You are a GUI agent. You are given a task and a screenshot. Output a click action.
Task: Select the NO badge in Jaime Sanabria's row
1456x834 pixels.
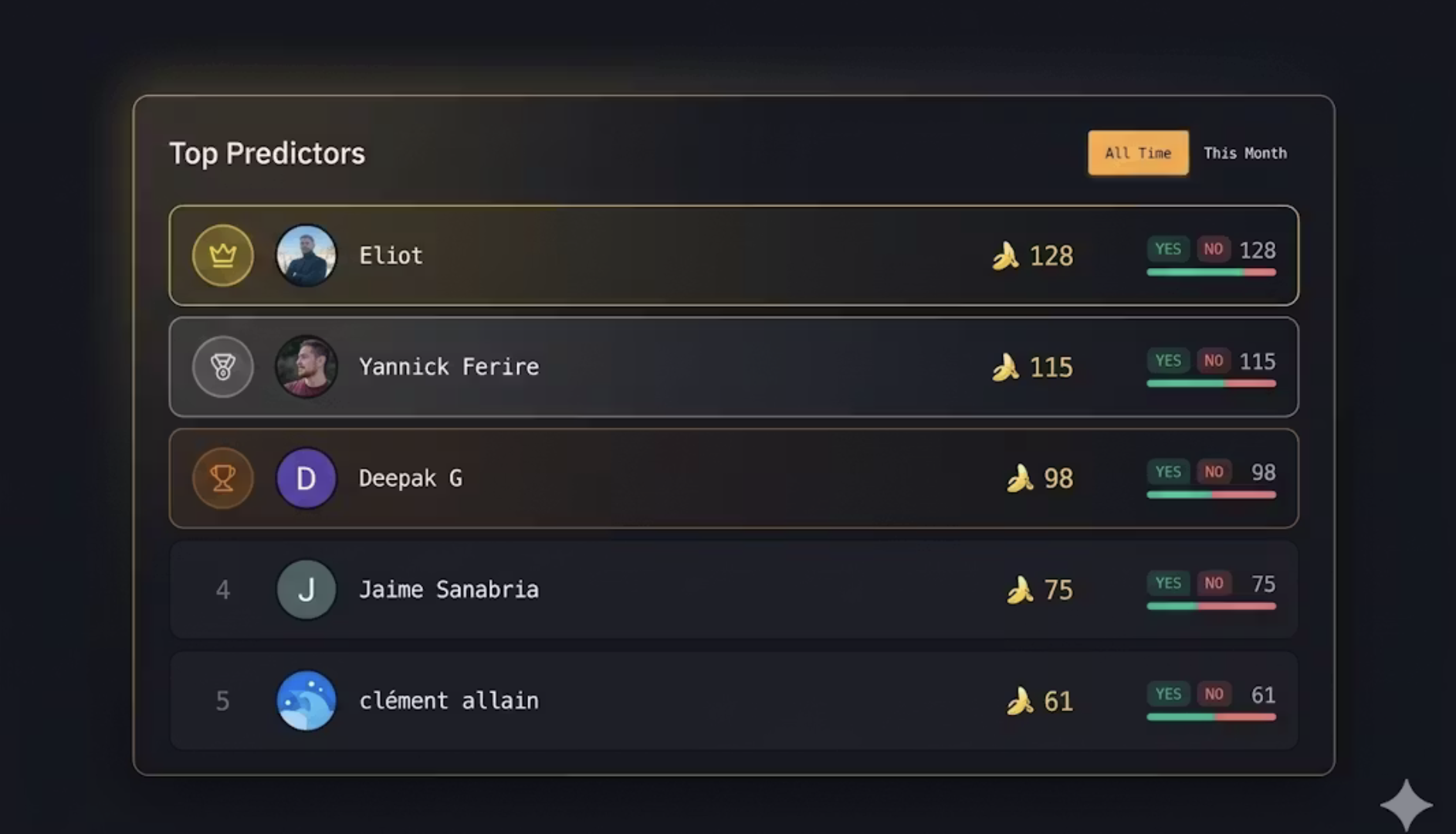(x=1213, y=583)
